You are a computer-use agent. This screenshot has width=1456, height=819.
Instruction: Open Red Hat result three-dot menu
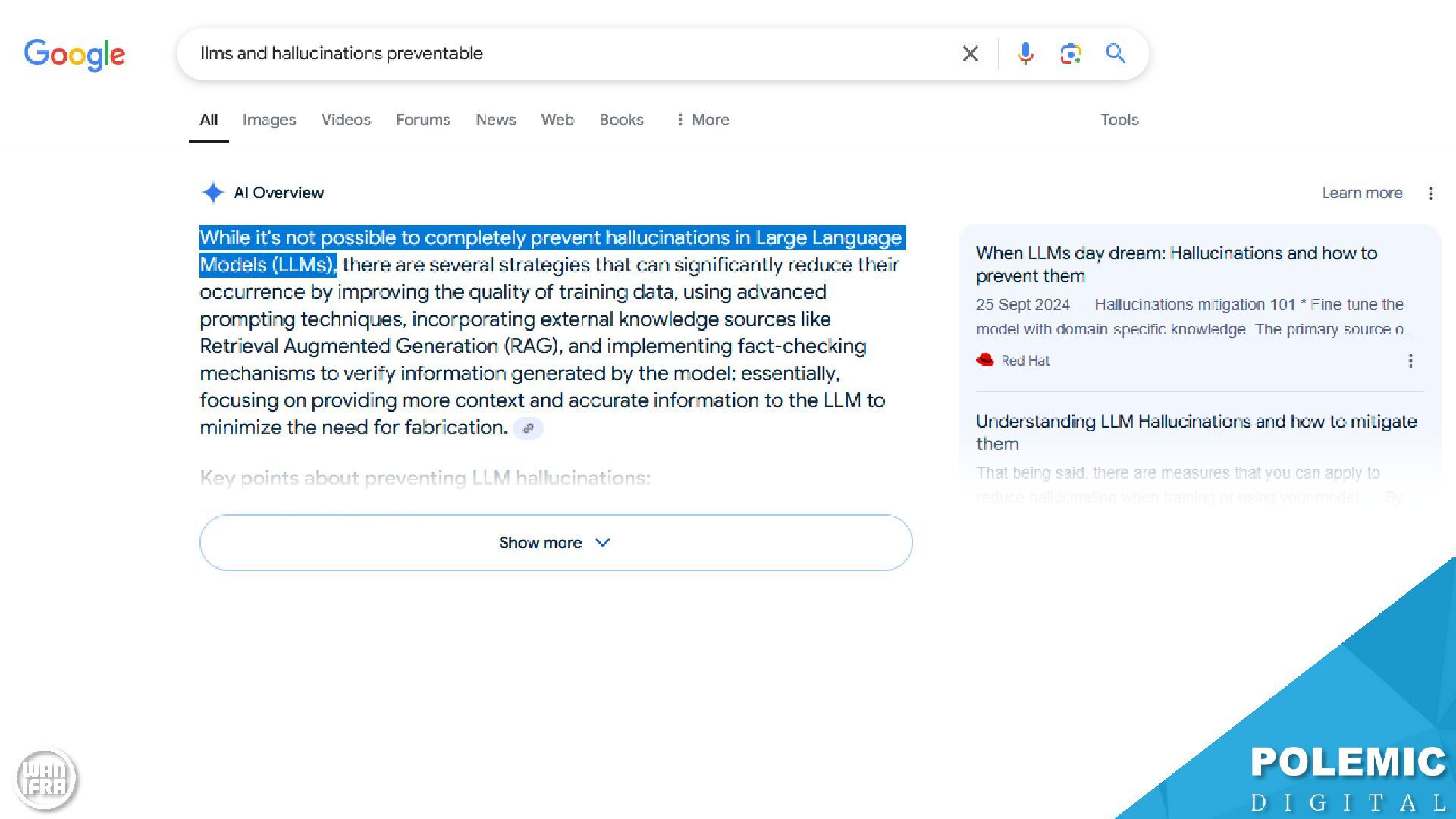point(1410,361)
